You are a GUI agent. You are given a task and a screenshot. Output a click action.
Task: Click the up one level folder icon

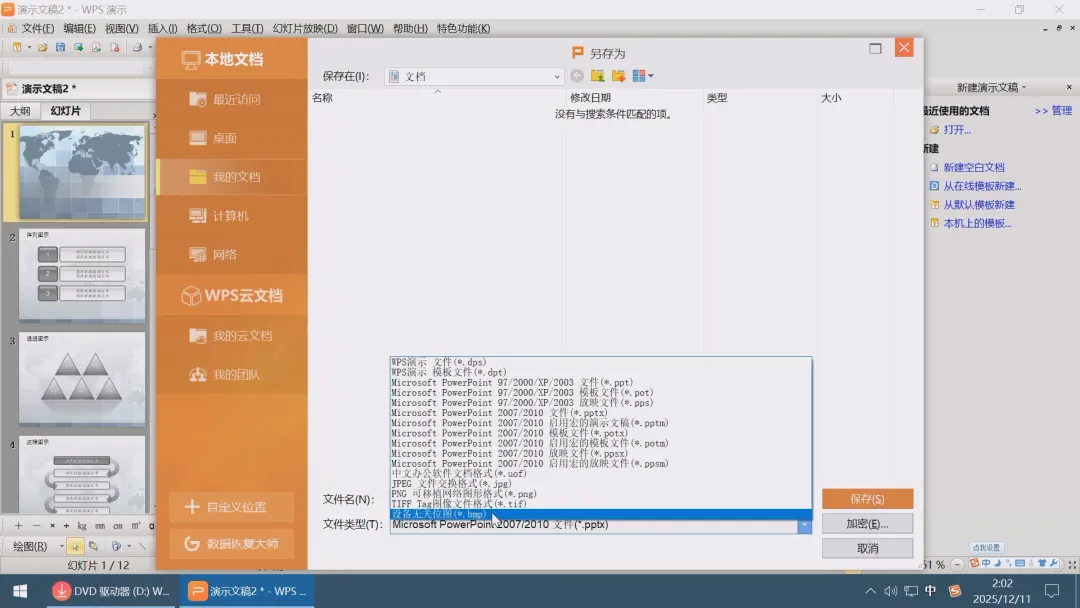point(597,76)
